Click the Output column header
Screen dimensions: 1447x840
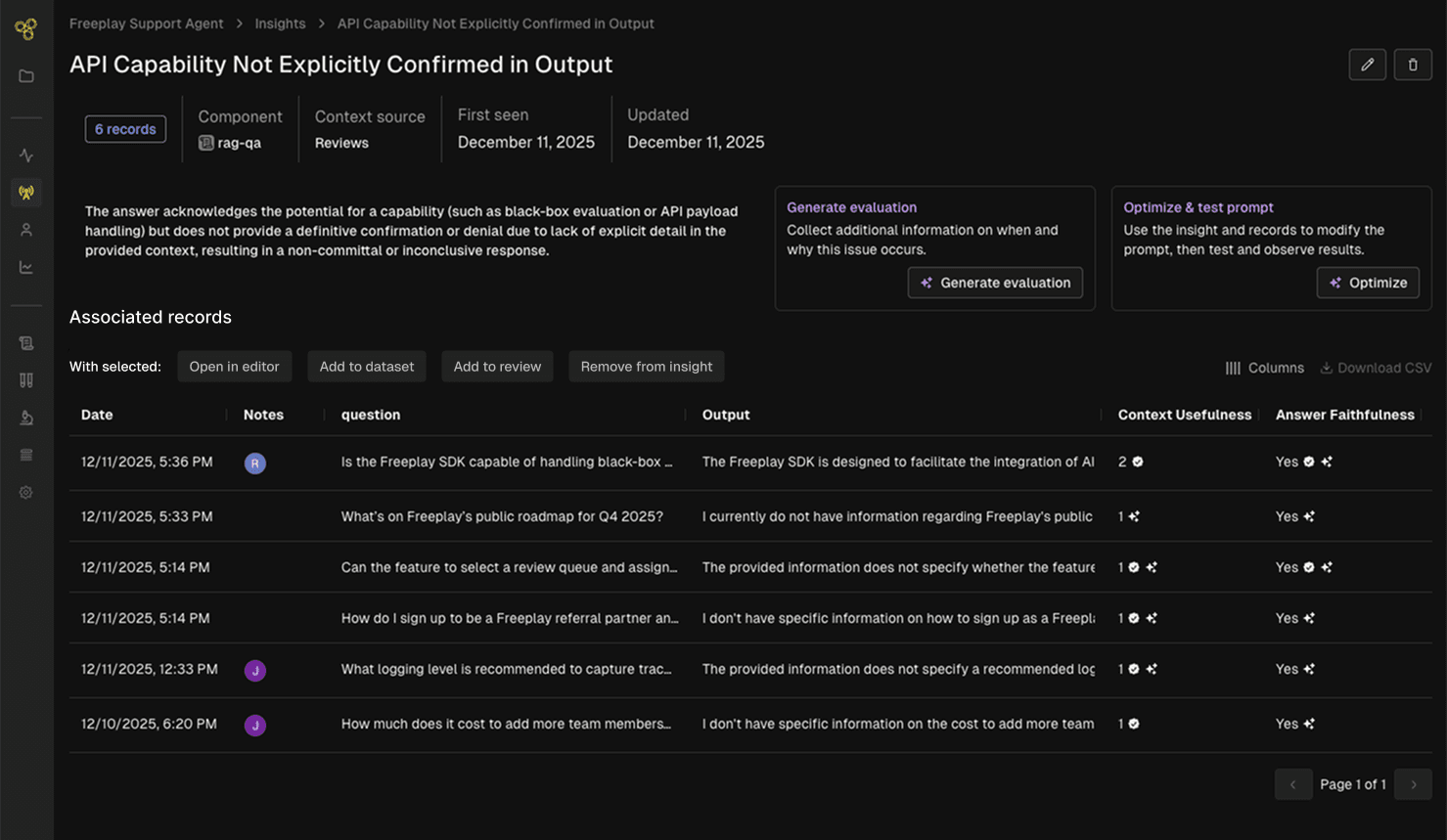coord(726,415)
